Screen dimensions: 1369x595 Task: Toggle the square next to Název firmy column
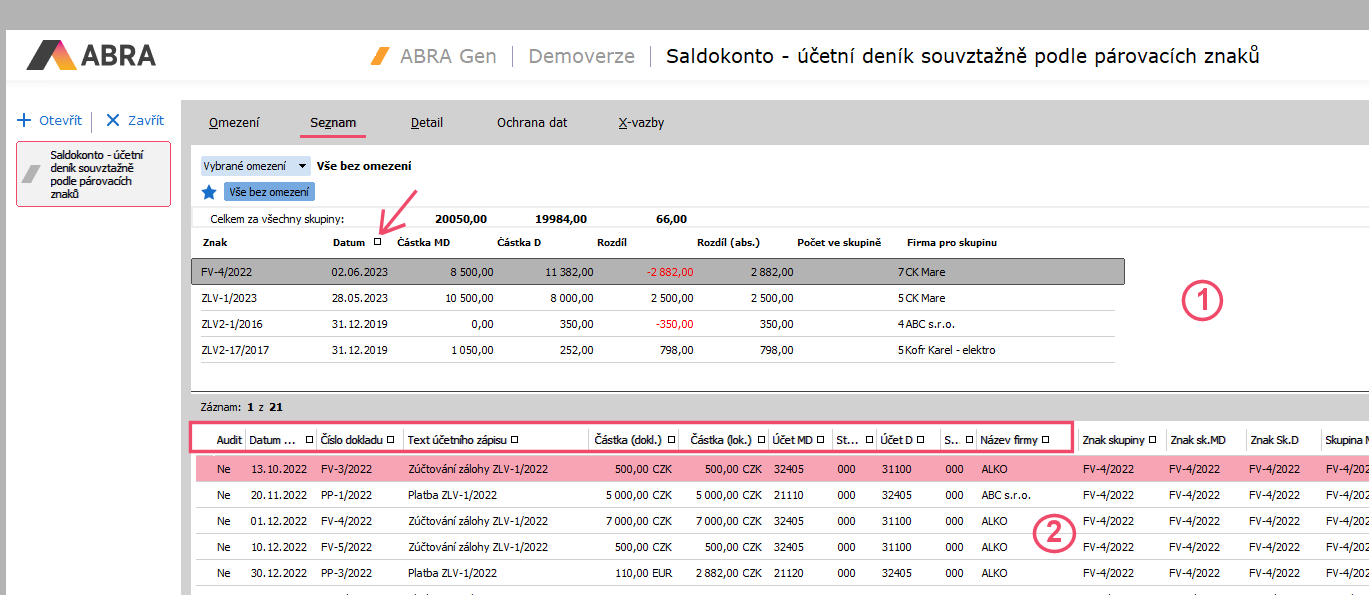coord(1045,439)
